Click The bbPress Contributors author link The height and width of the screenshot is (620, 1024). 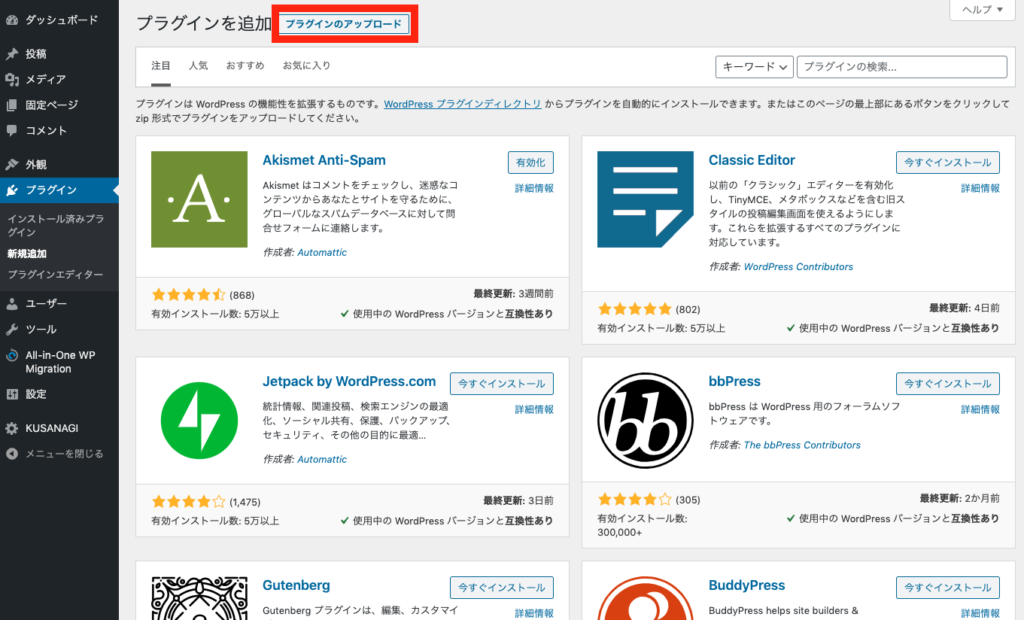802,445
